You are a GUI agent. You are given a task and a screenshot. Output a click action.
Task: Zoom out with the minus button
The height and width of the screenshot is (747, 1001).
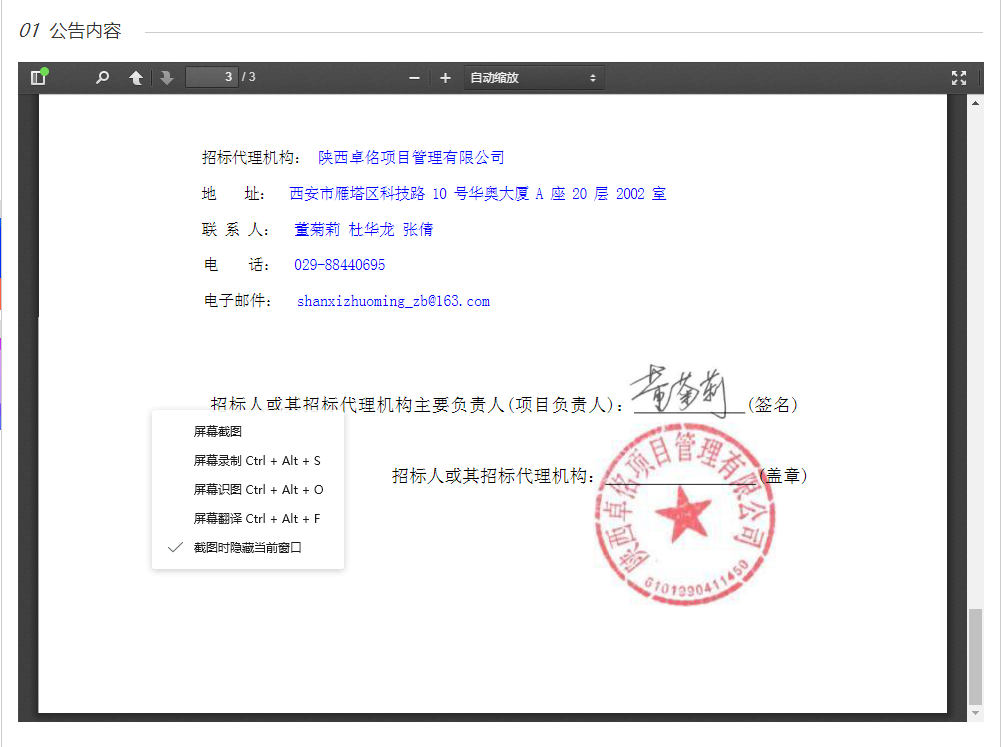tap(414, 78)
